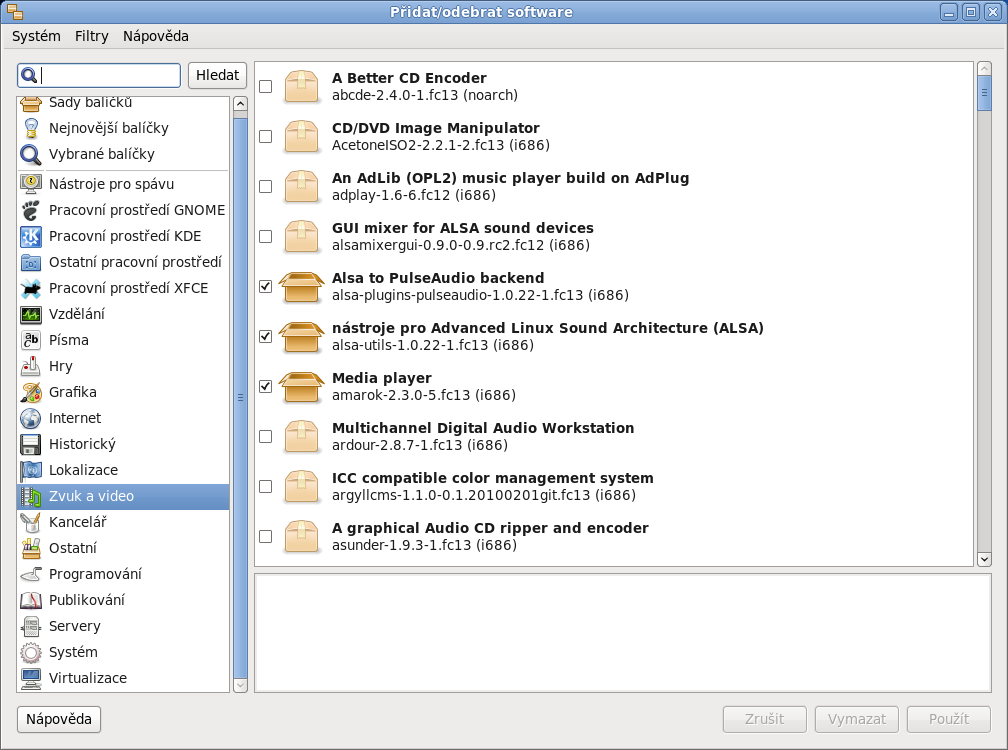Click the Ostatní category icon
This screenshot has height=750, width=1008.
pos(31,548)
